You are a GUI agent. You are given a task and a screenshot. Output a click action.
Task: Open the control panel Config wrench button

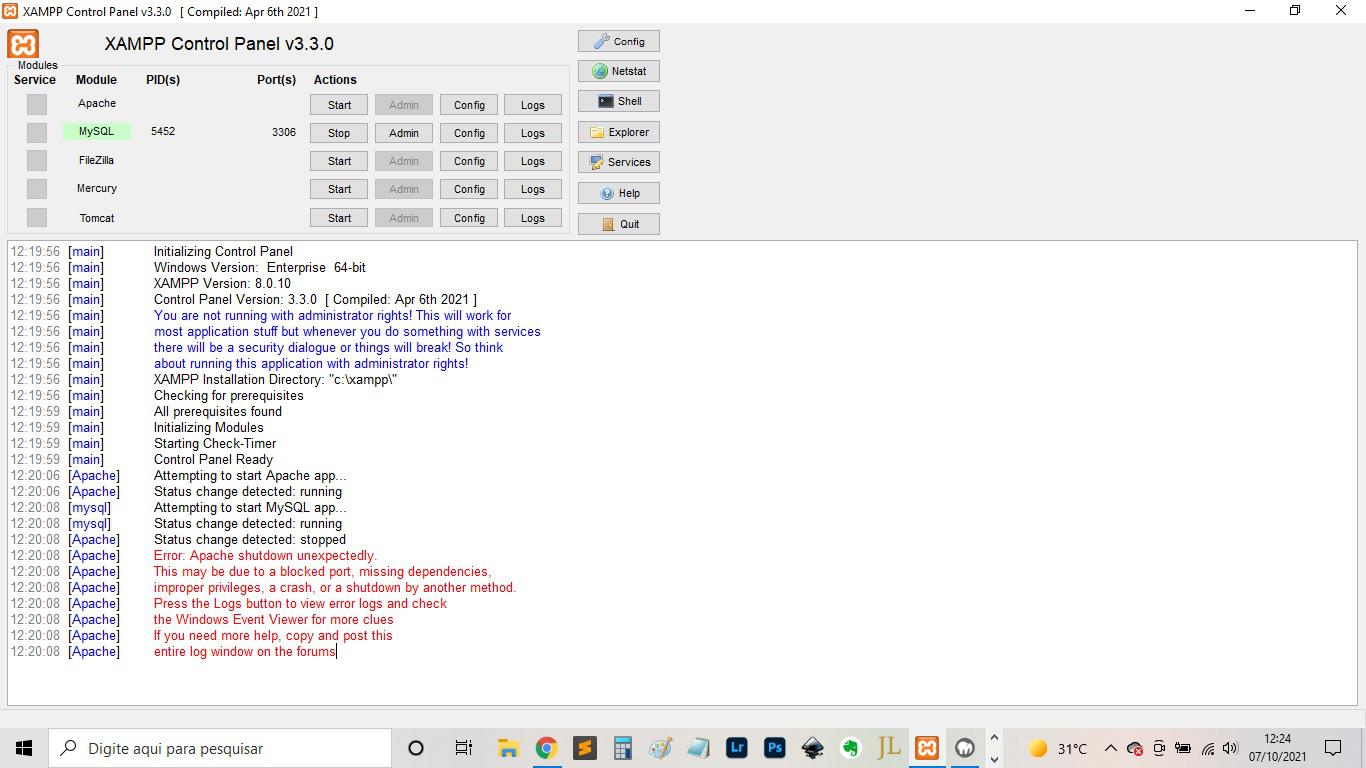619,41
